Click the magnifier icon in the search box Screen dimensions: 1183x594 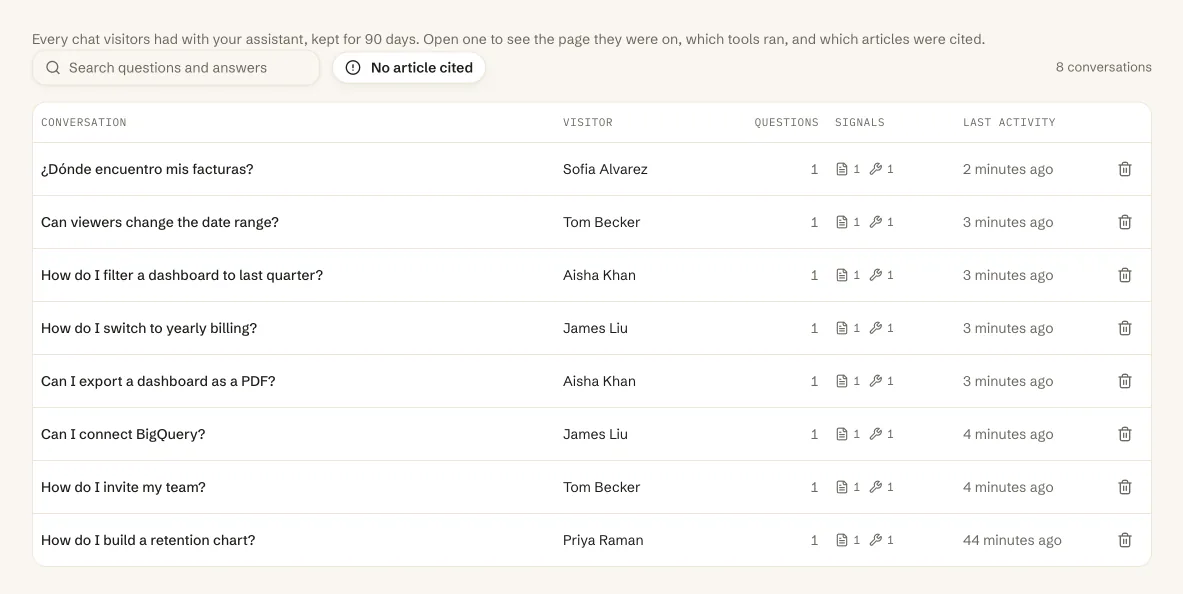[53, 68]
